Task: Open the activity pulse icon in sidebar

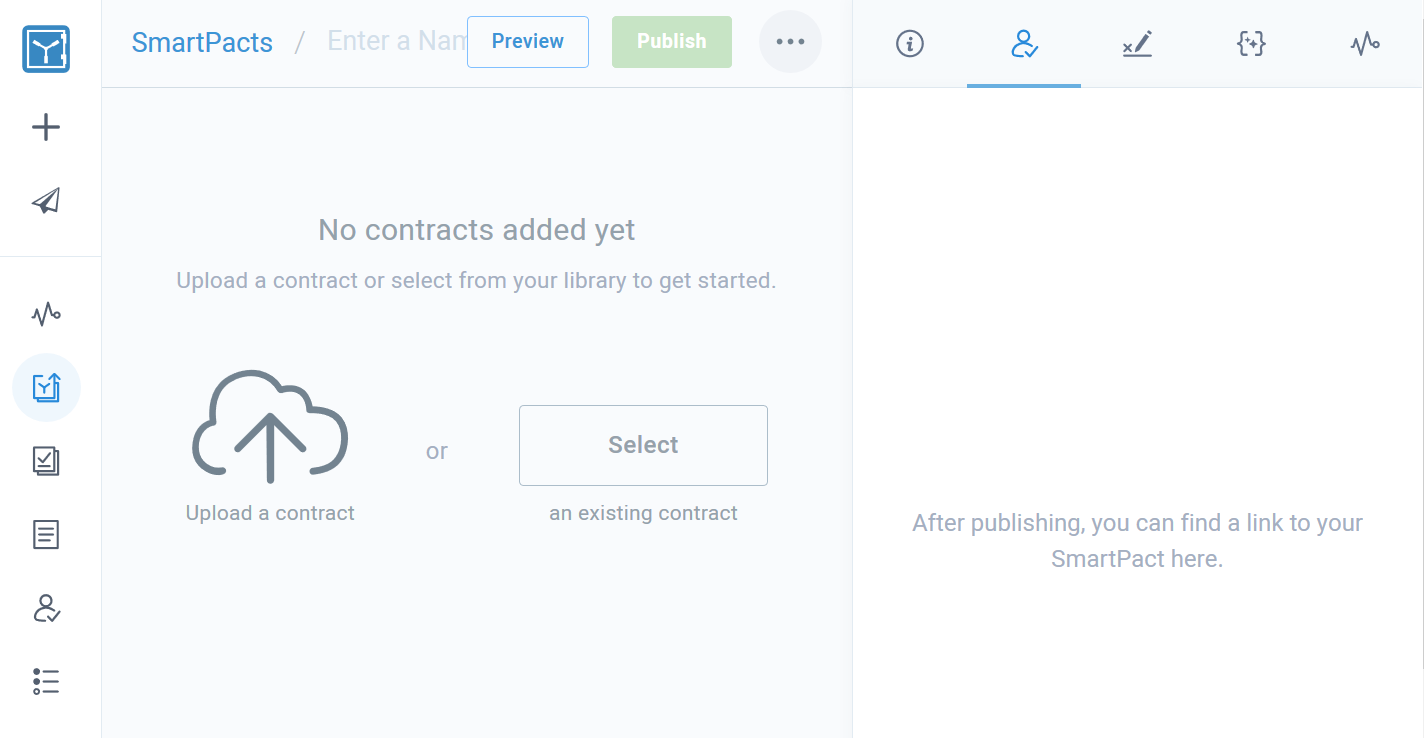Action: tap(46, 315)
